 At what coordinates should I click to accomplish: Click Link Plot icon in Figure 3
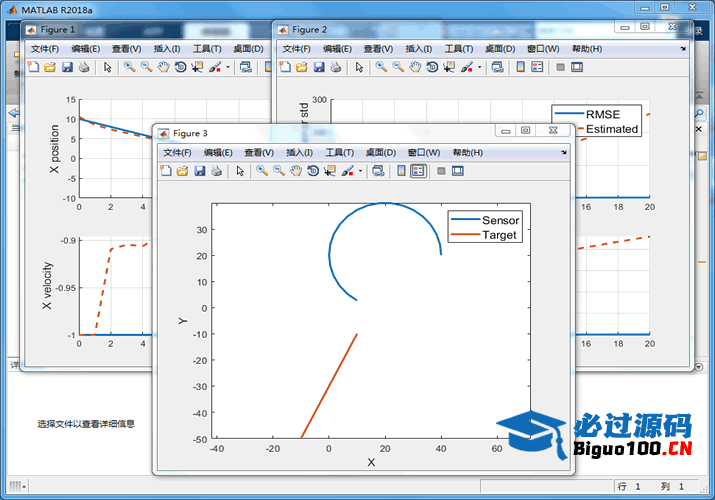click(x=378, y=171)
